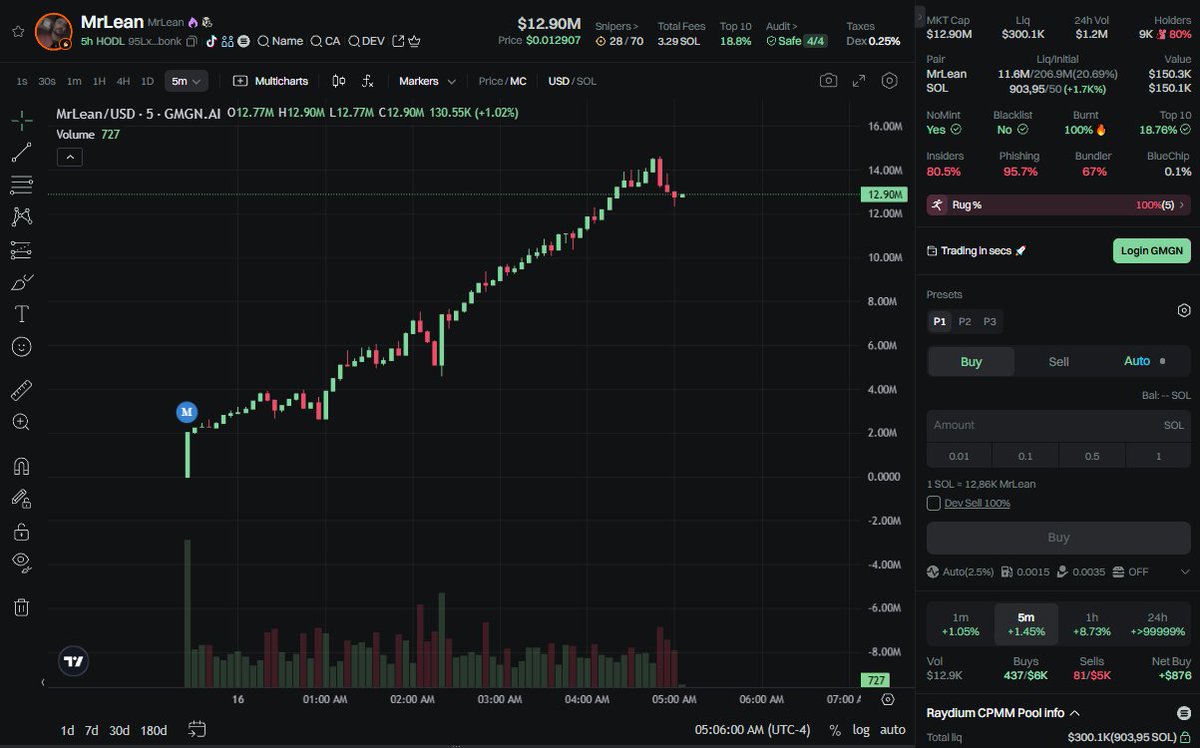
Task: Search token by CA
Action: tap(325, 41)
